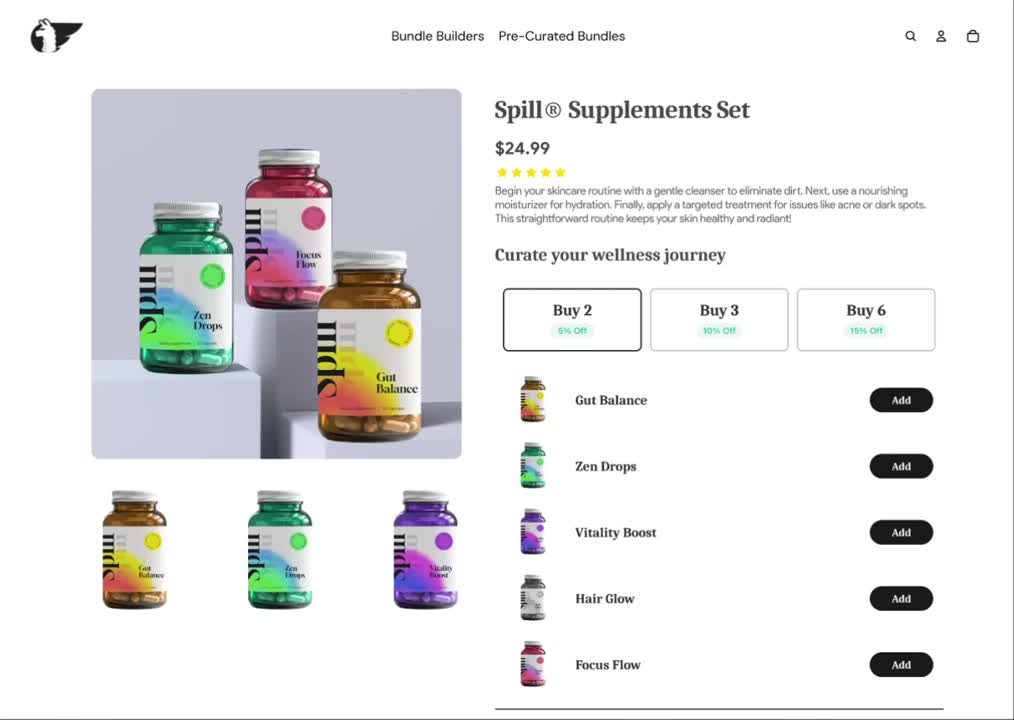Select the Buy 6 bundle option
1014x720 pixels.
tap(866, 320)
